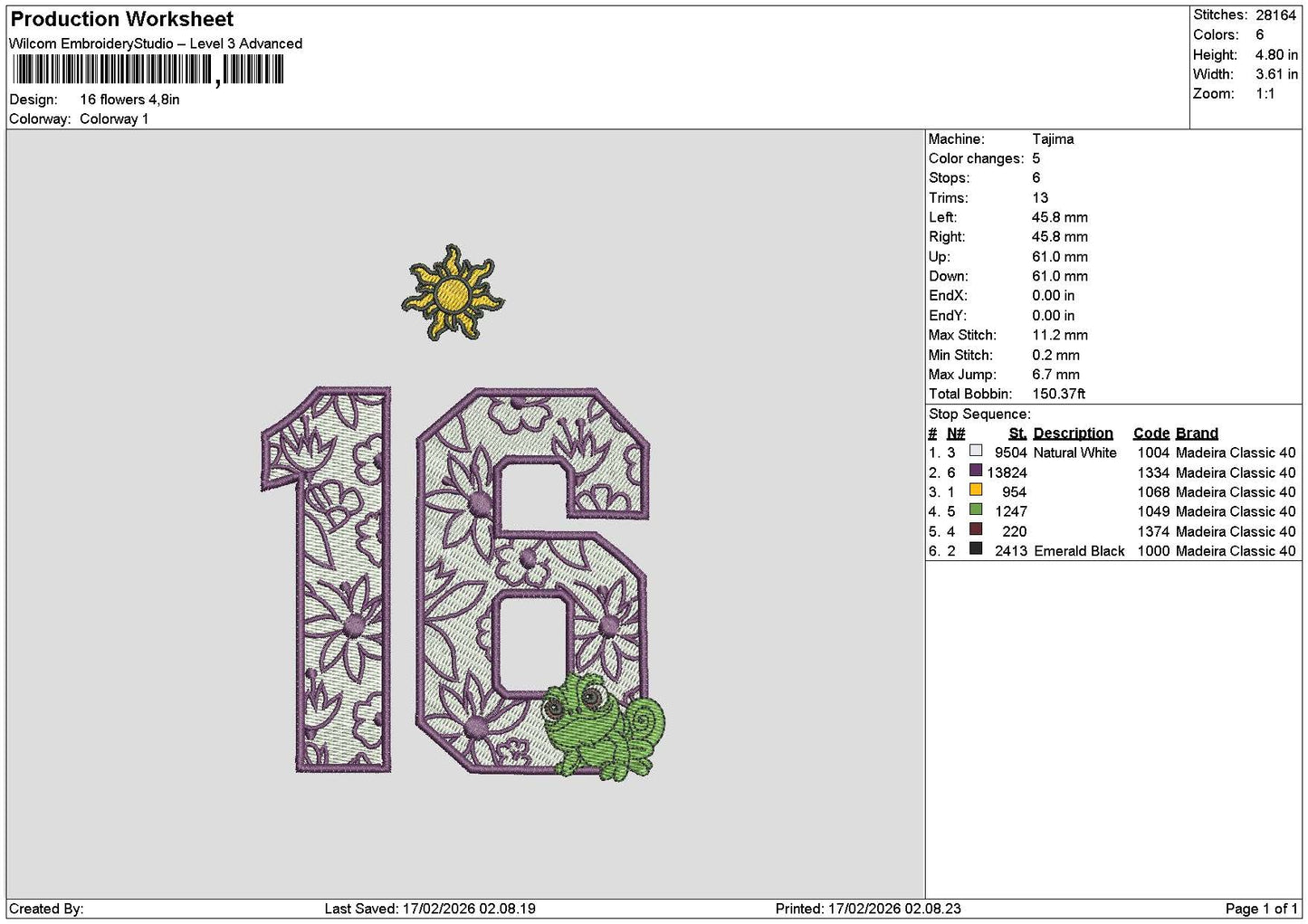Click the 'St.' column header
The width and height of the screenshot is (1308, 924).
tap(1017, 433)
